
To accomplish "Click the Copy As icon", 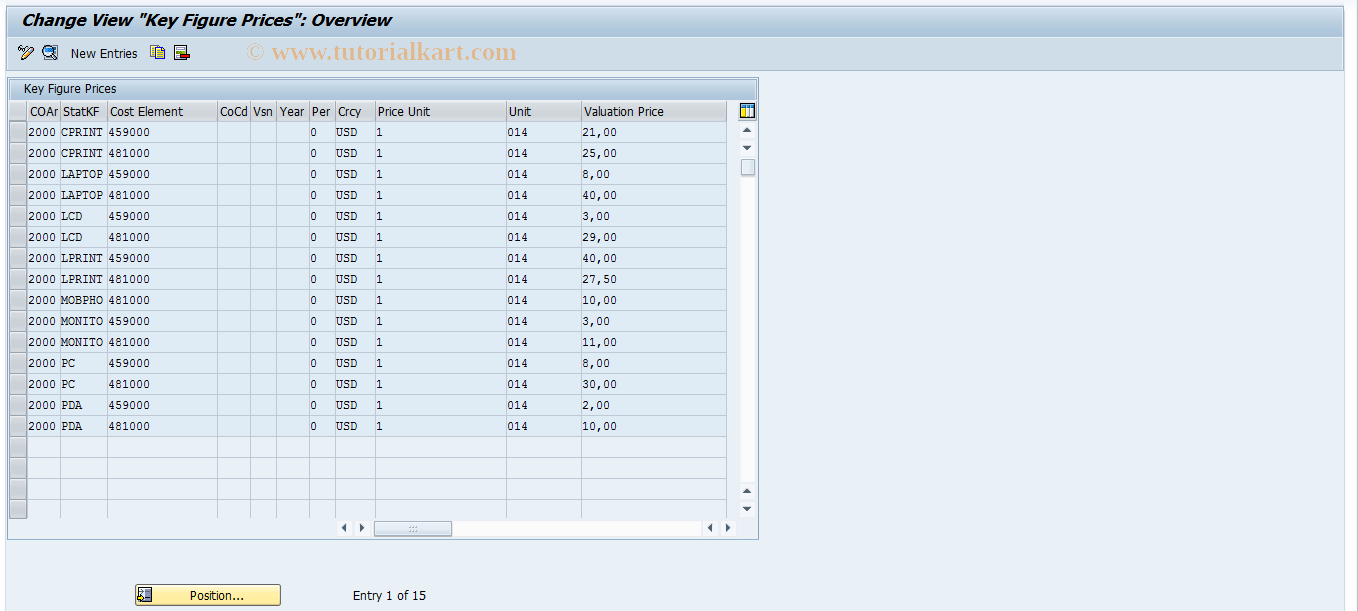I will pos(157,53).
